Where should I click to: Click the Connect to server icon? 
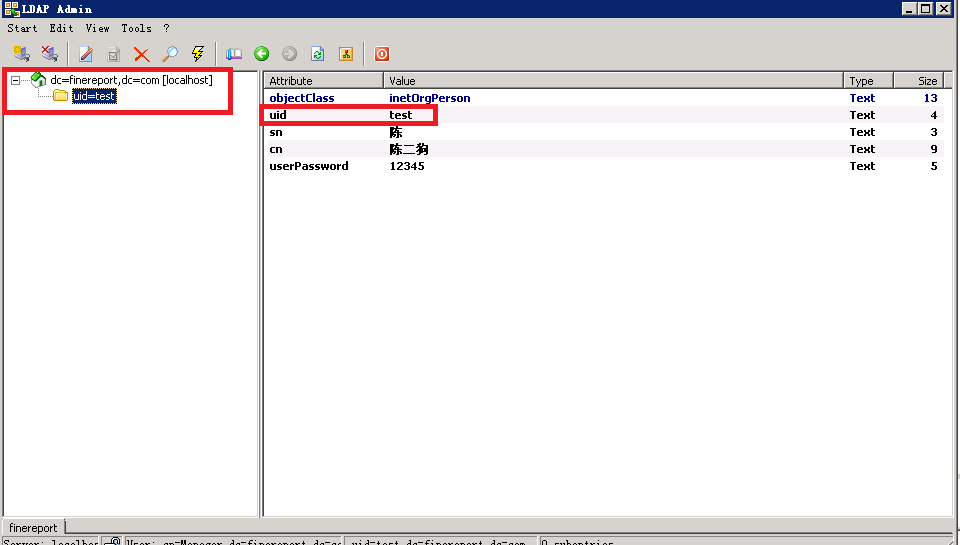point(21,54)
